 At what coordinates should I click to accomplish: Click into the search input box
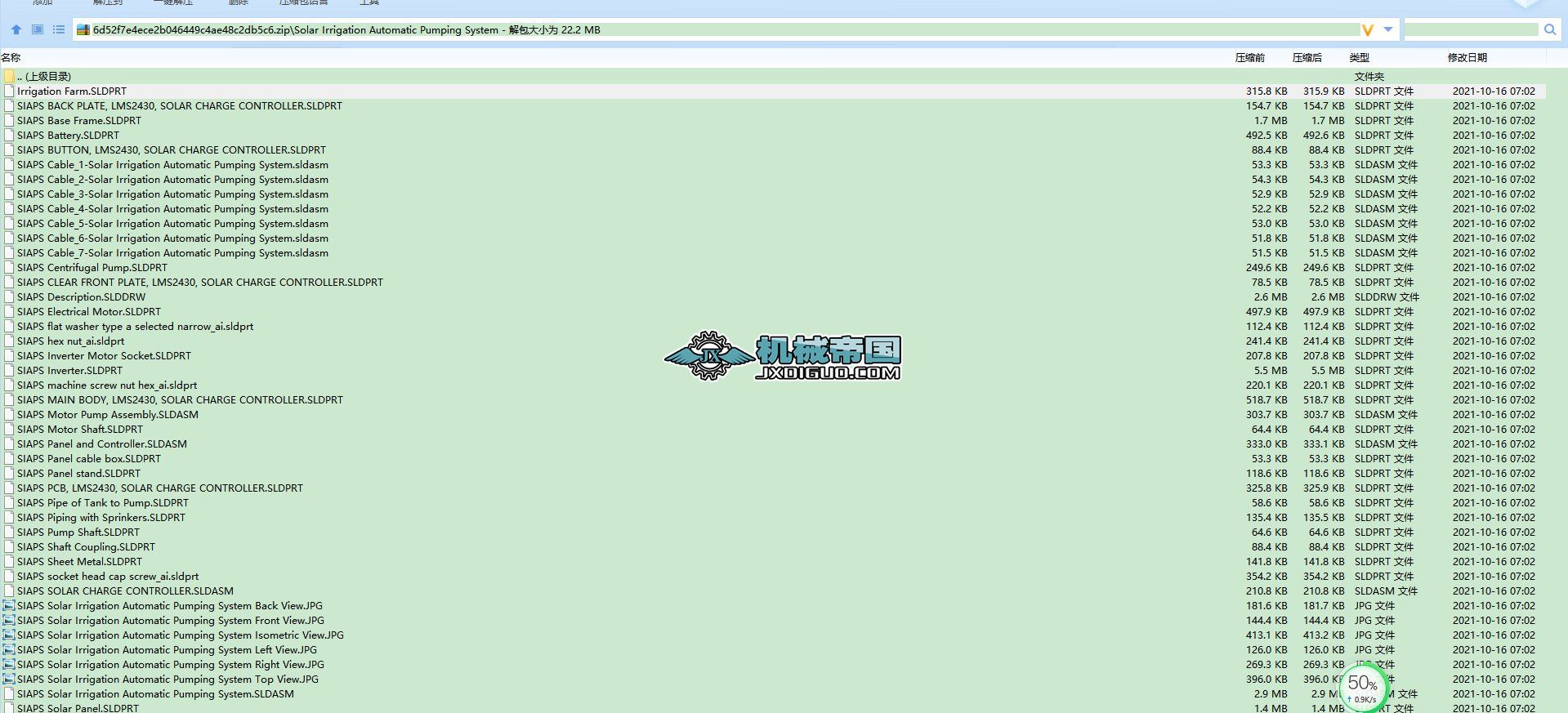point(1471,30)
